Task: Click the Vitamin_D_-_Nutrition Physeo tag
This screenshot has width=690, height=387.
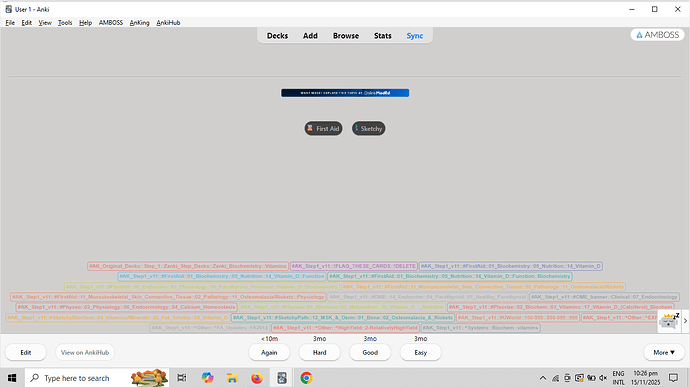Action: click(x=342, y=307)
